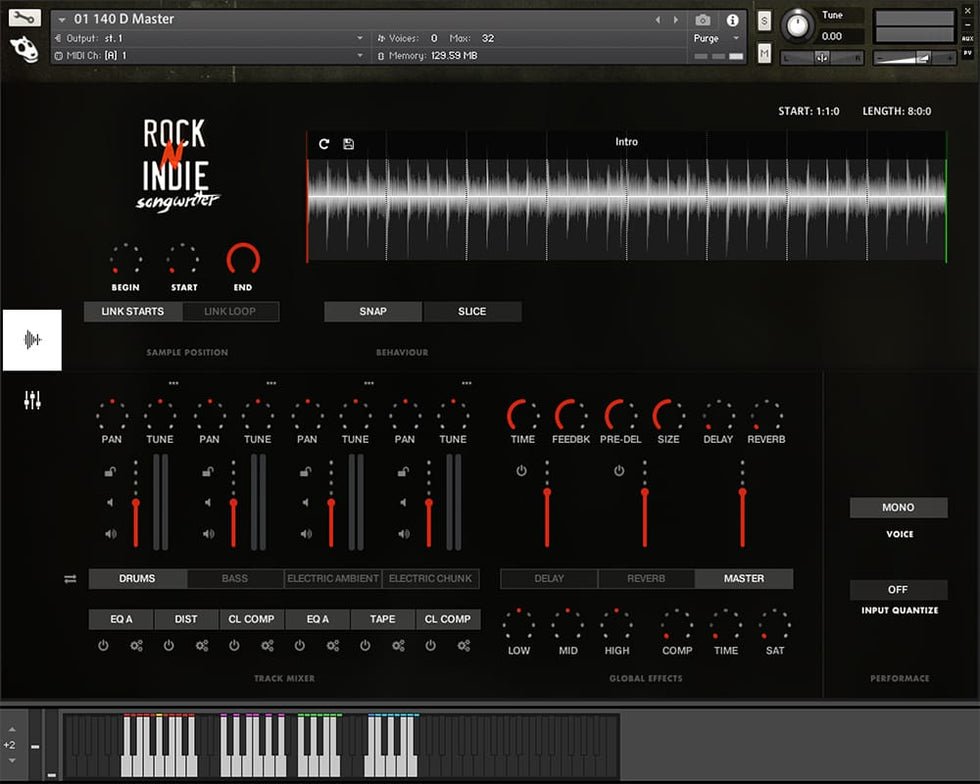Screen dimensions: 980x784
Task: Open the mixer faders icon in left sidebar
Action: (x=32, y=401)
